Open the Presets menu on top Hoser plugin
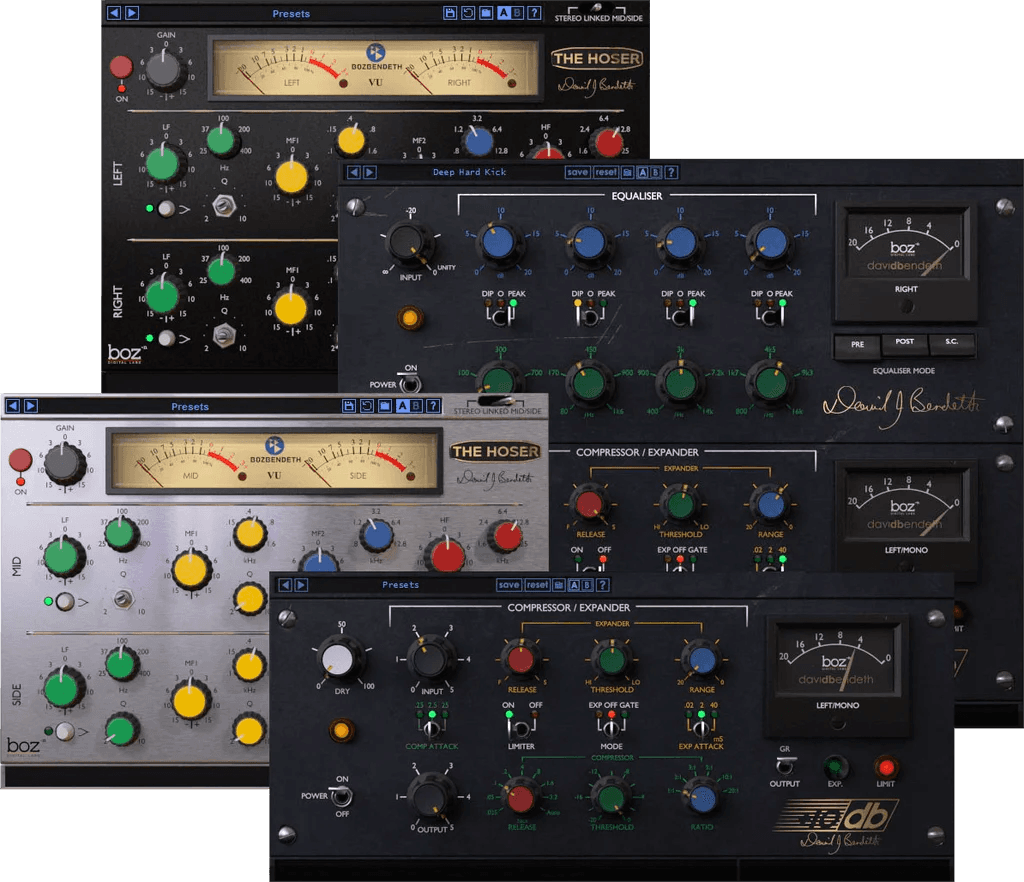 (x=291, y=14)
